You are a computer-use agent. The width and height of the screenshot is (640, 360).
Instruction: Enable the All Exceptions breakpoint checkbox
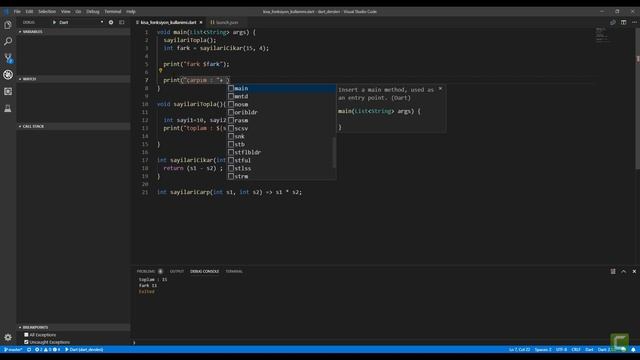tap(26, 335)
